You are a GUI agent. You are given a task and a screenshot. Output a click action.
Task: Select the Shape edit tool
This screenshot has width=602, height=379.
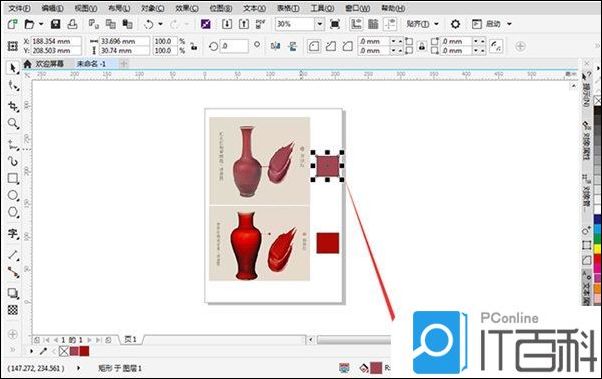tap(13, 86)
